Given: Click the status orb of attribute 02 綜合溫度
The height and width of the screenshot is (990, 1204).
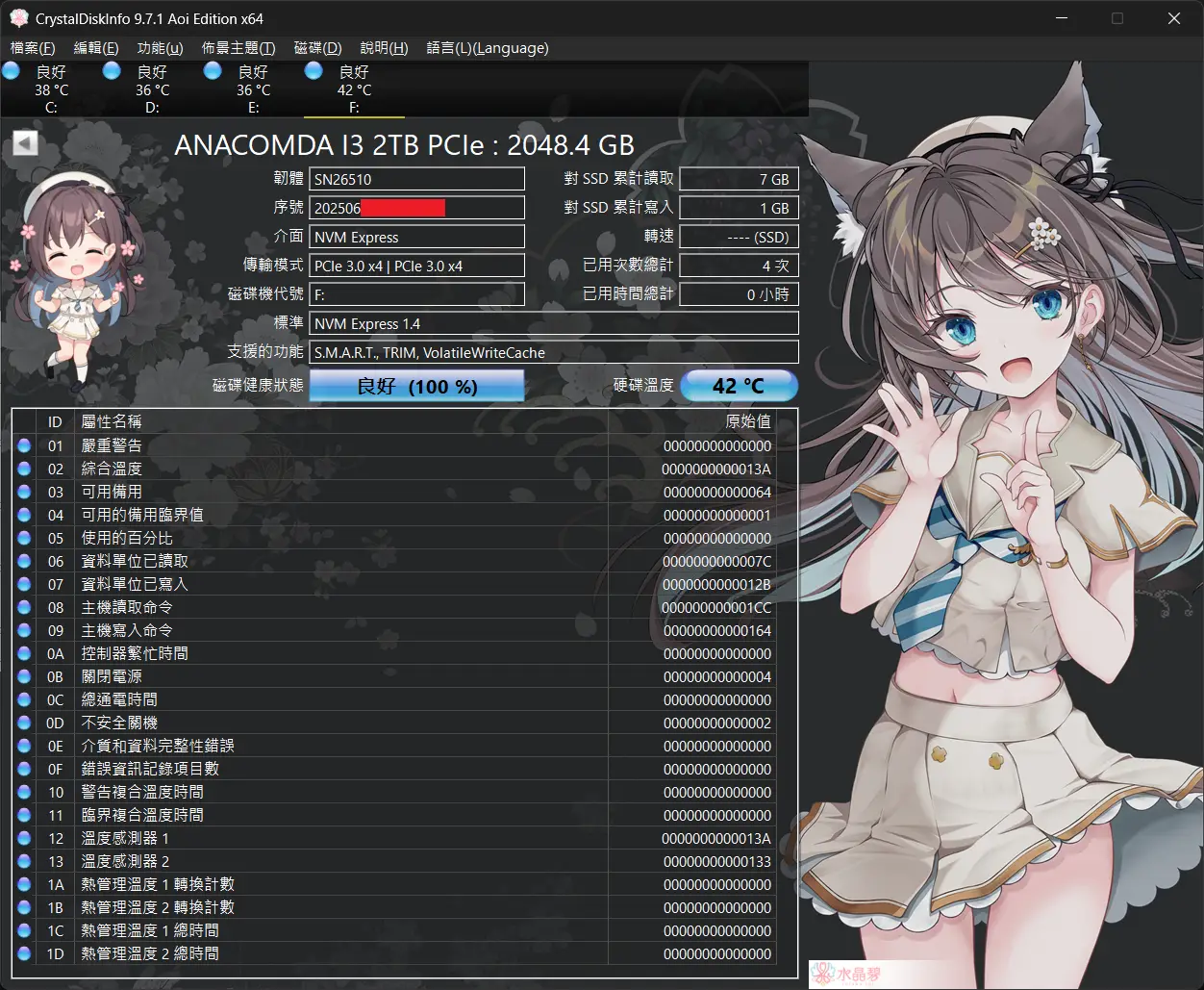Looking at the screenshot, I should (x=24, y=469).
